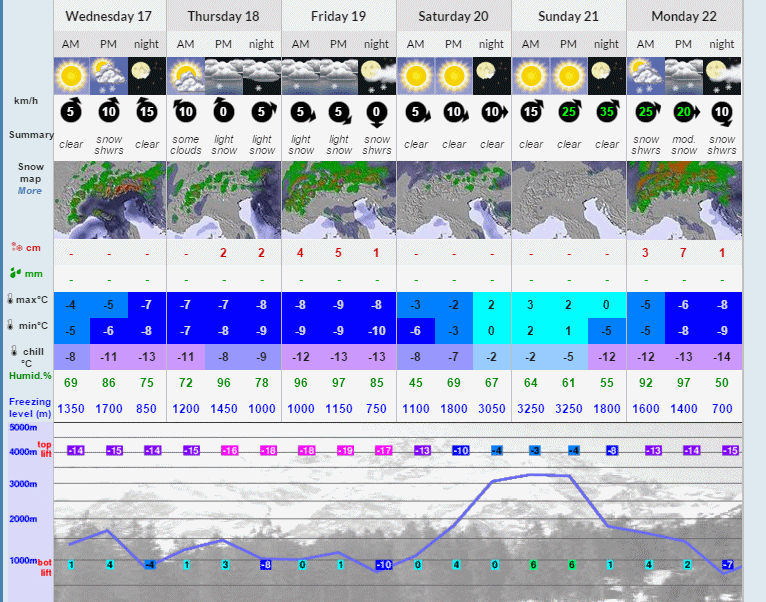Click Sunday 21 PM green wind icon 25
Screen dimensions: 766x602
pos(570,111)
